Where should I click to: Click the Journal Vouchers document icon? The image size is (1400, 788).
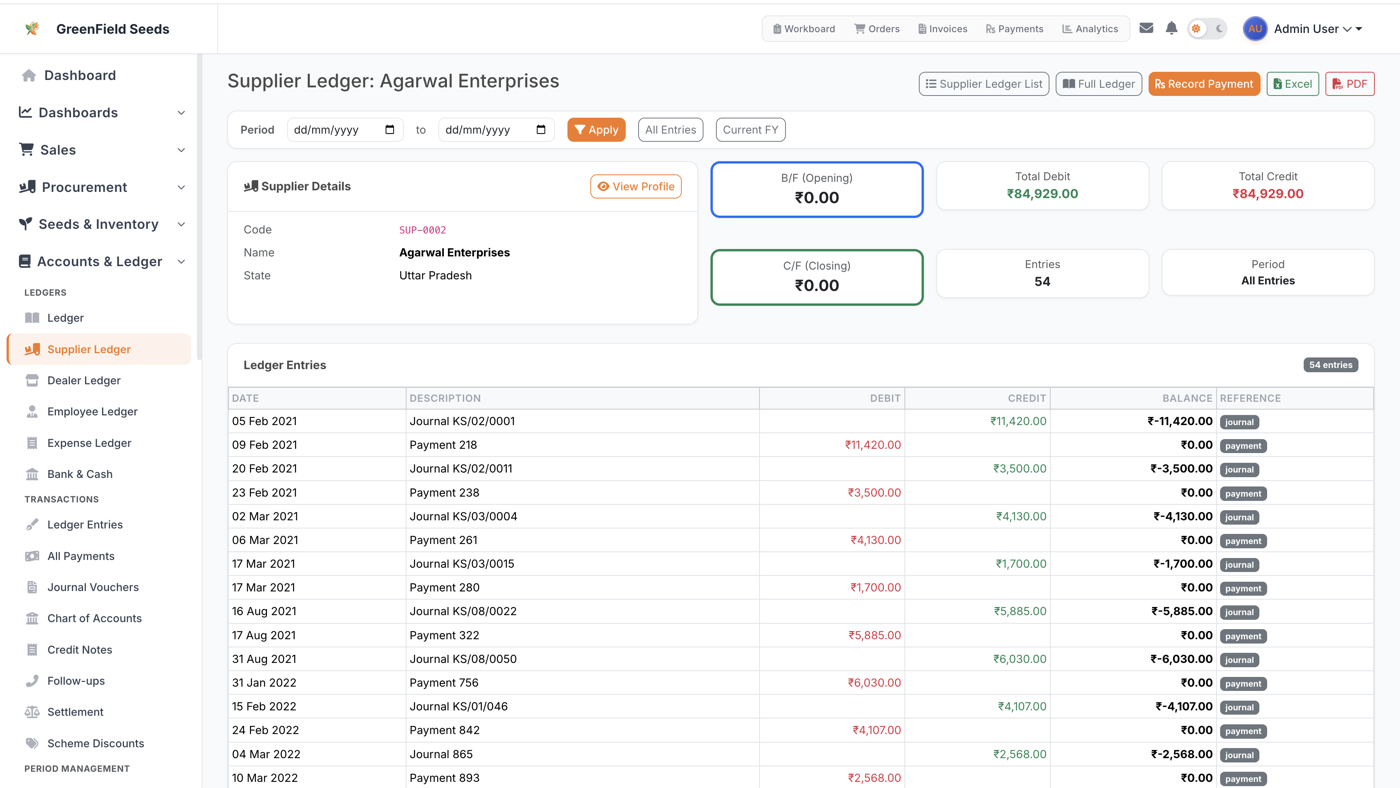coord(32,587)
